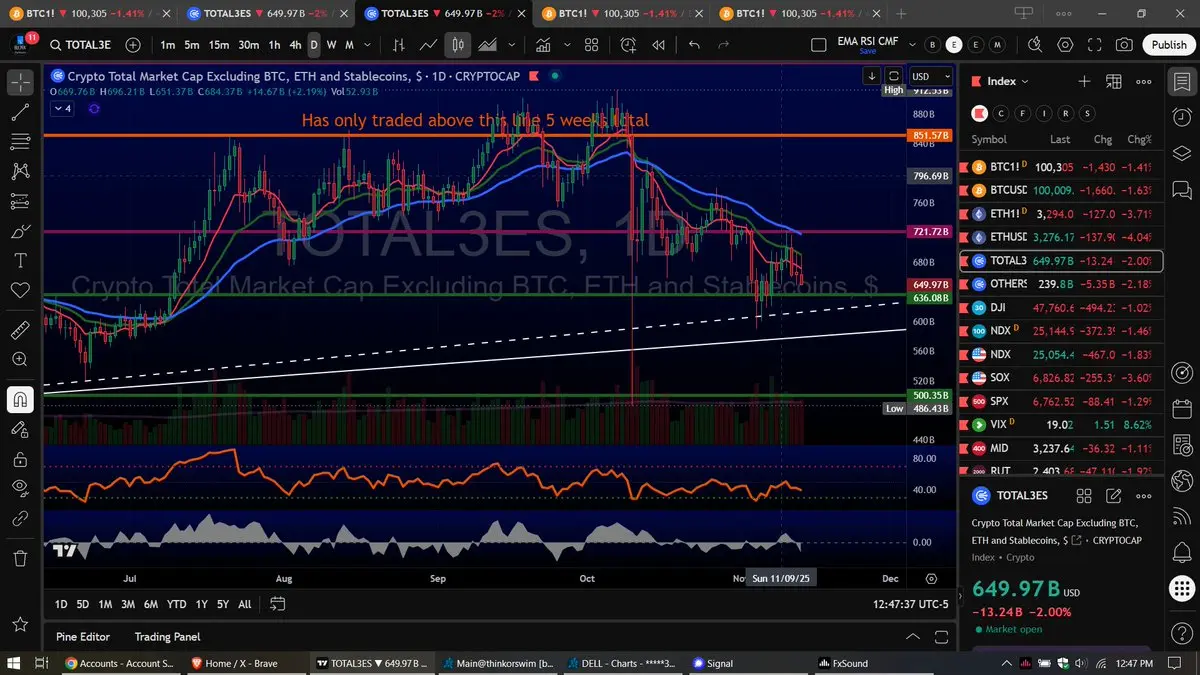Image resolution: width=1200 pixels, height=675 pixels.
Task: Open indicator templates grid
Action: [591, 45]
